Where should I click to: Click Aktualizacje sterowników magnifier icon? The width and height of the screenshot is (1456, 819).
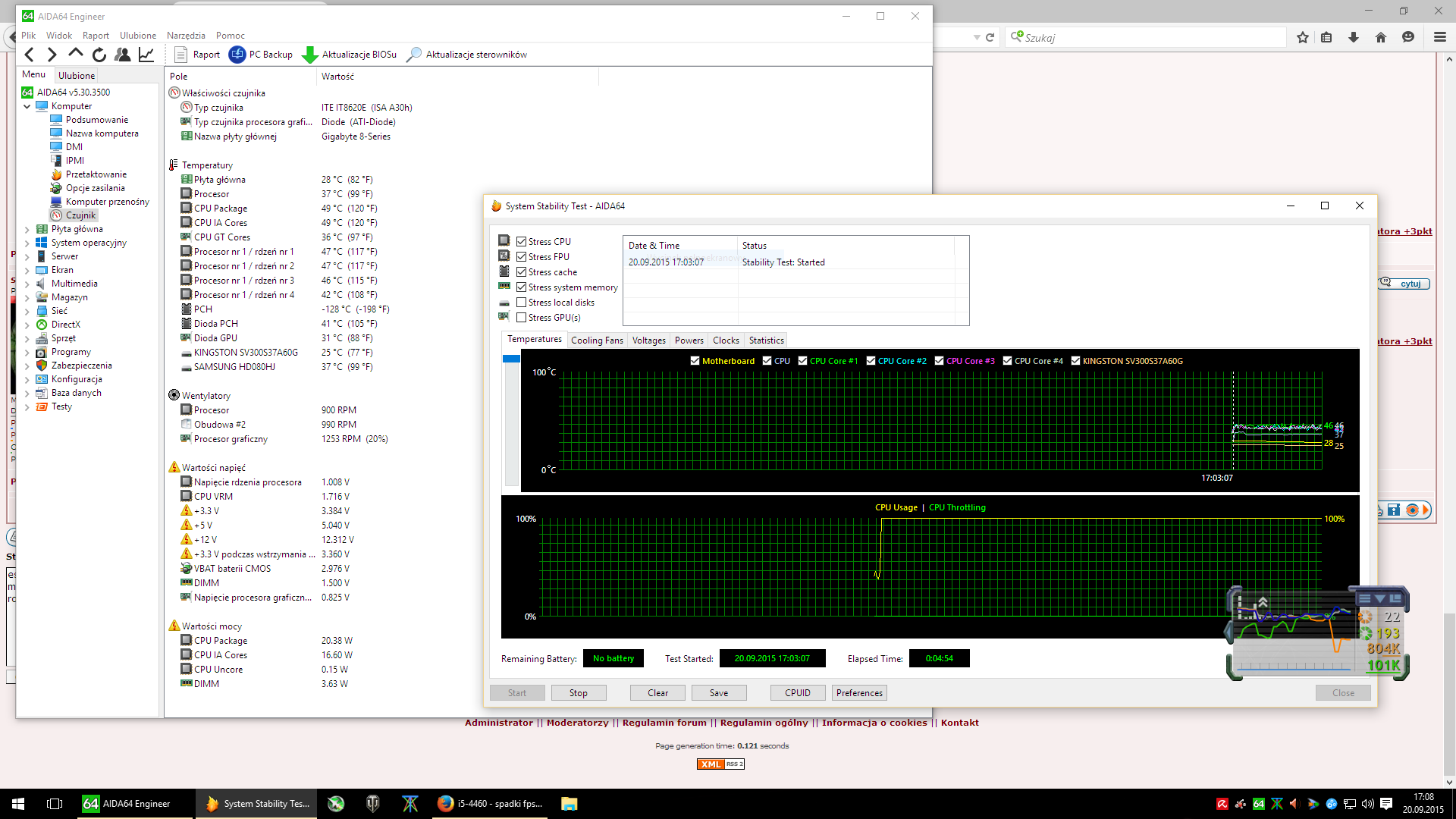(414, 55)
